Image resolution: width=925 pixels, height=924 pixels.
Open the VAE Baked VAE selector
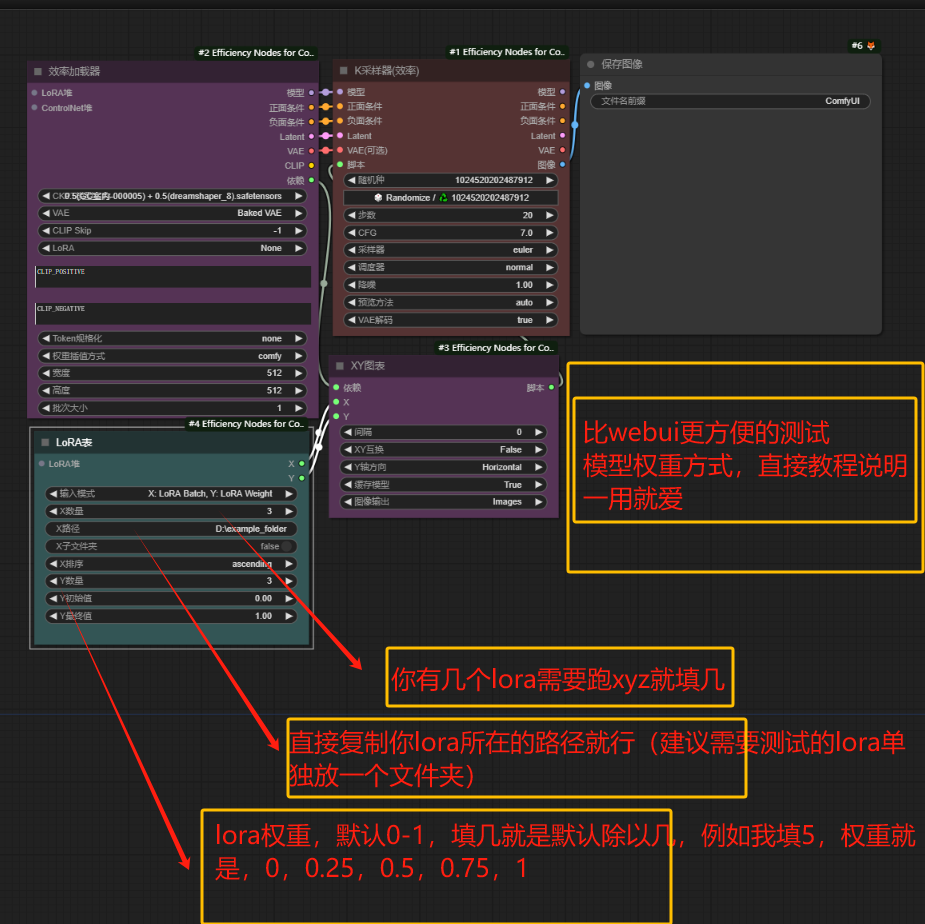[172, 213]
